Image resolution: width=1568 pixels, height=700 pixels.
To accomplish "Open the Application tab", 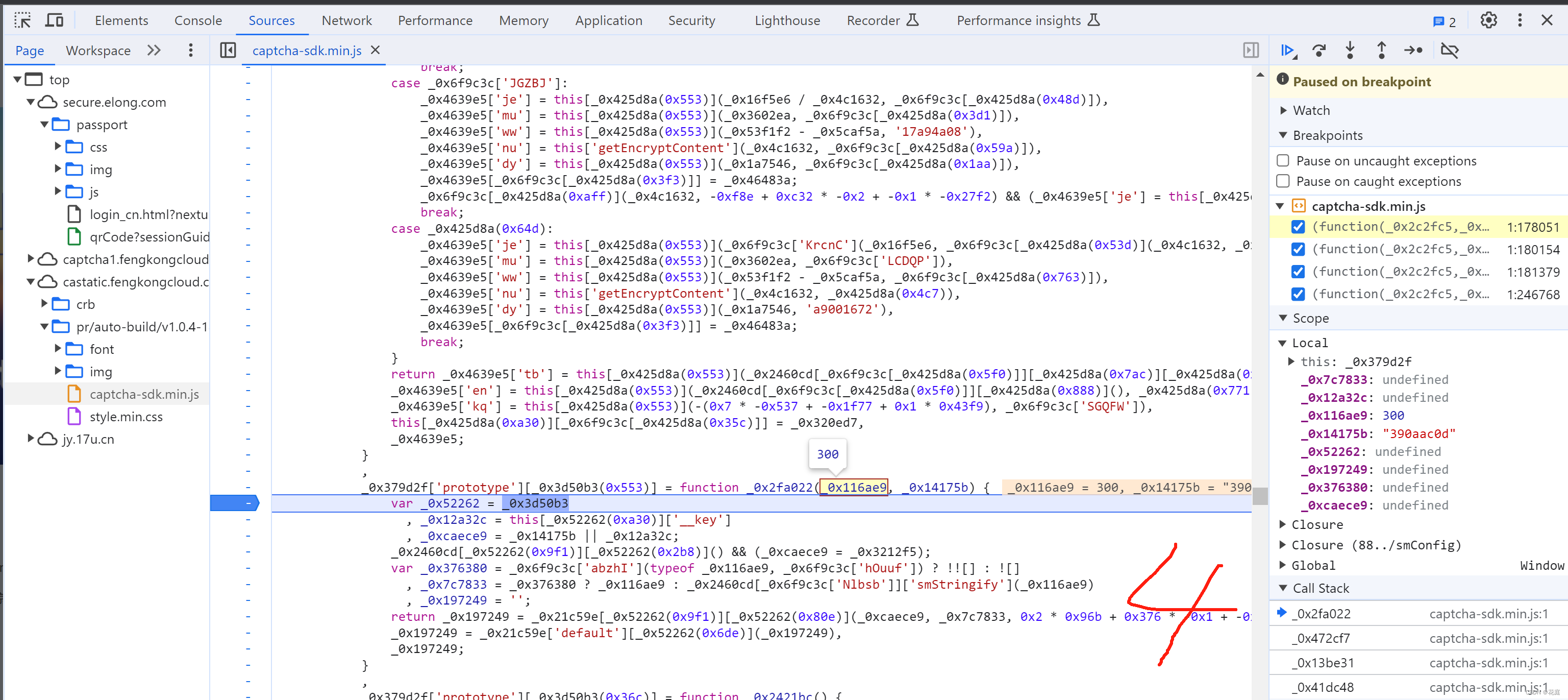I will 608,20.
